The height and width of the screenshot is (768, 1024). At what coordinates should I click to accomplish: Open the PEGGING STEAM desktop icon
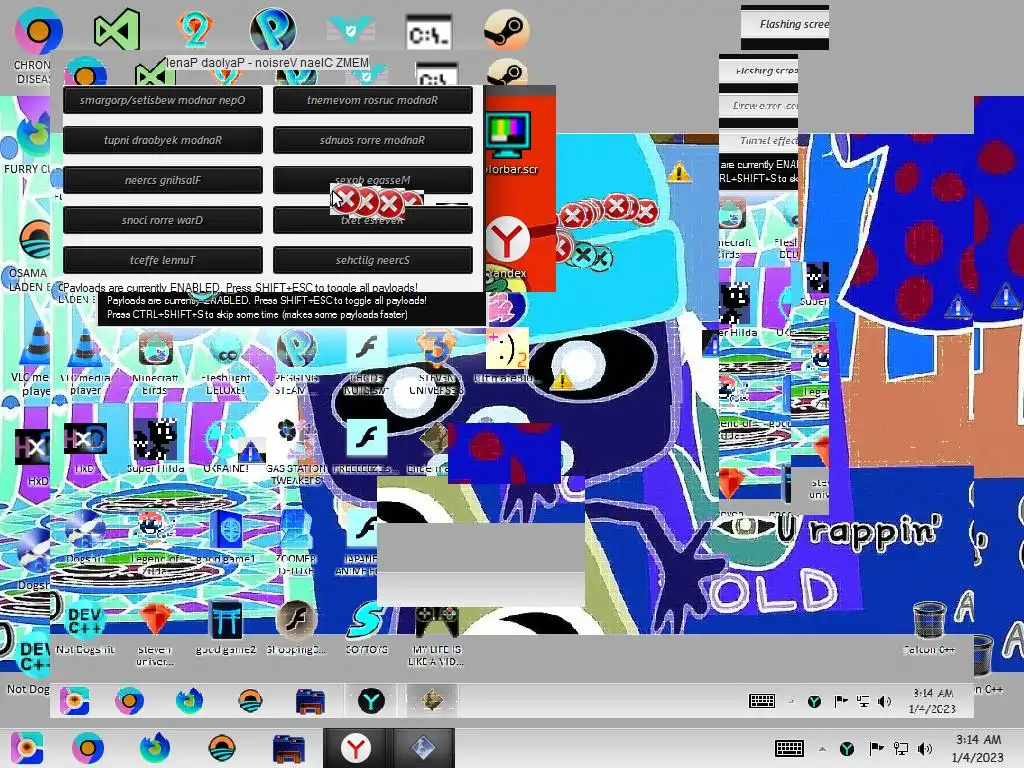[296, 363]
